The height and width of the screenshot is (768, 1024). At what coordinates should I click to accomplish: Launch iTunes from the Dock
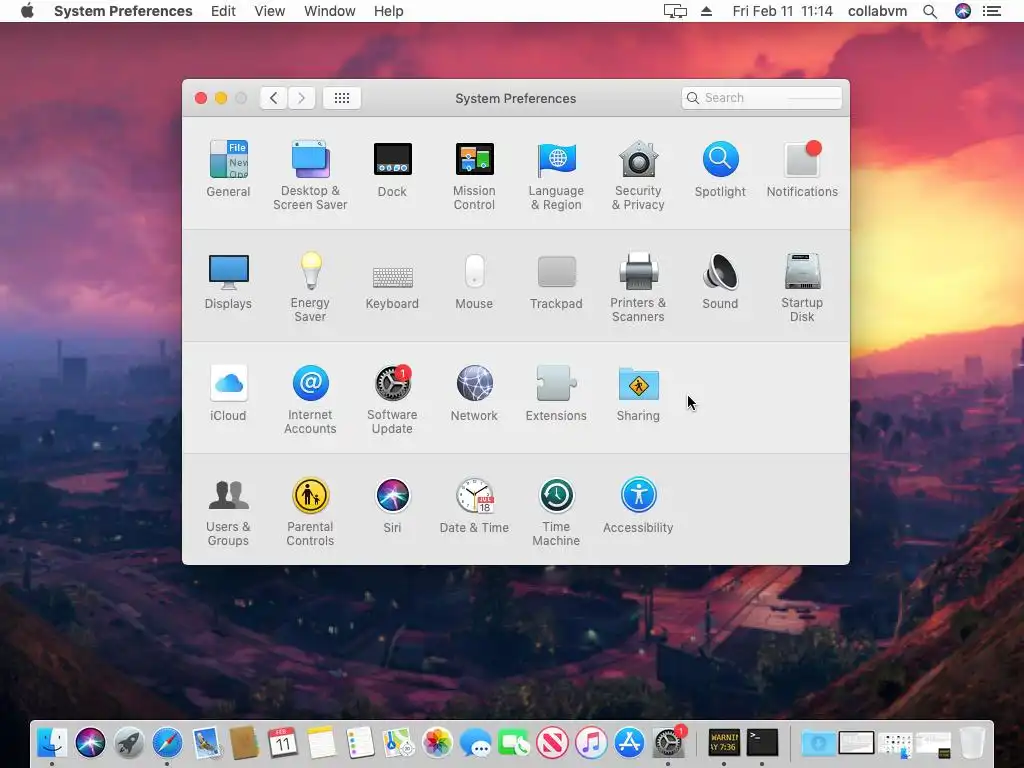pos(591,743)
